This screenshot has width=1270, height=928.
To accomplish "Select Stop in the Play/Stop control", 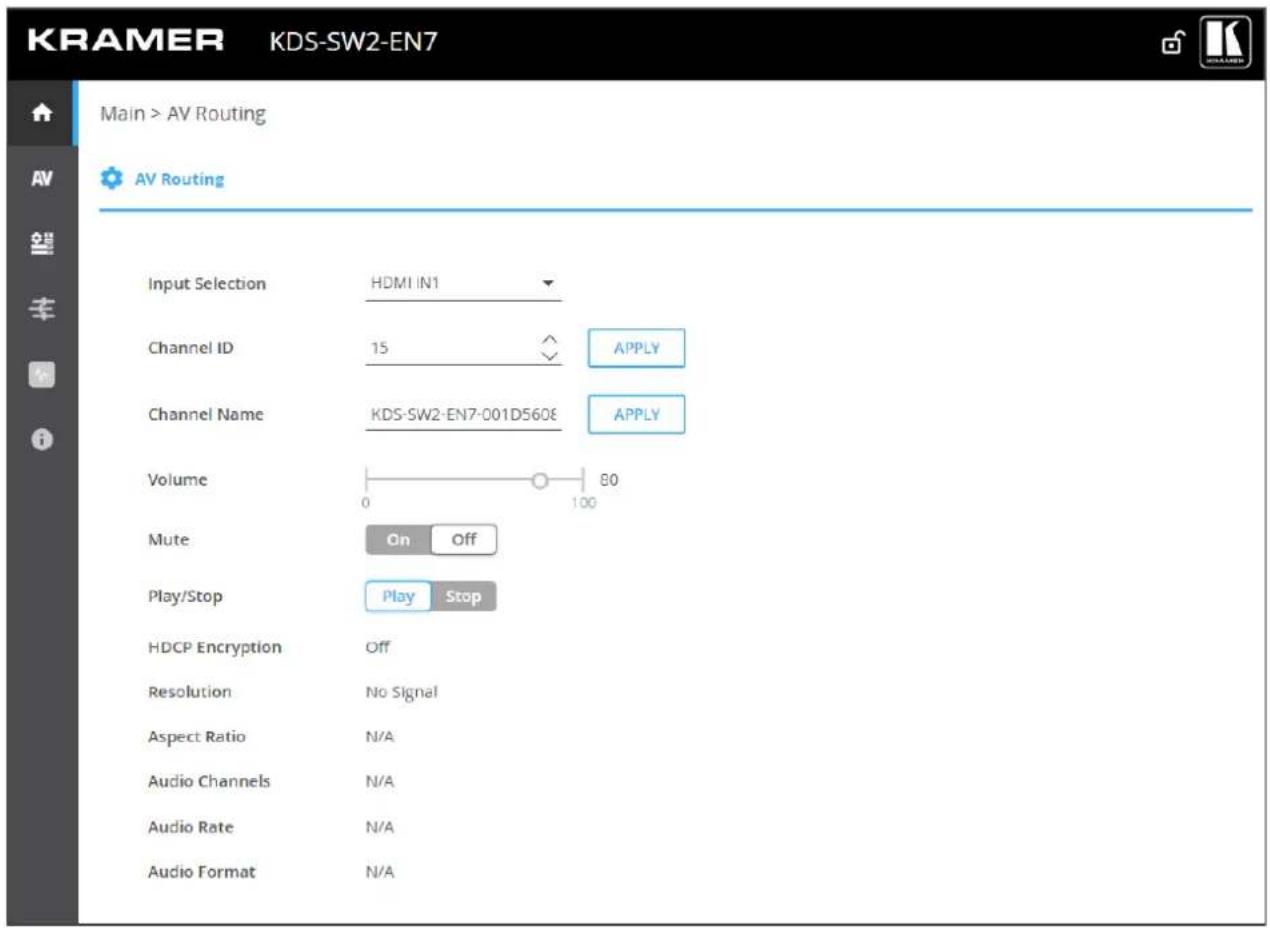I will (x=464, y=596).
